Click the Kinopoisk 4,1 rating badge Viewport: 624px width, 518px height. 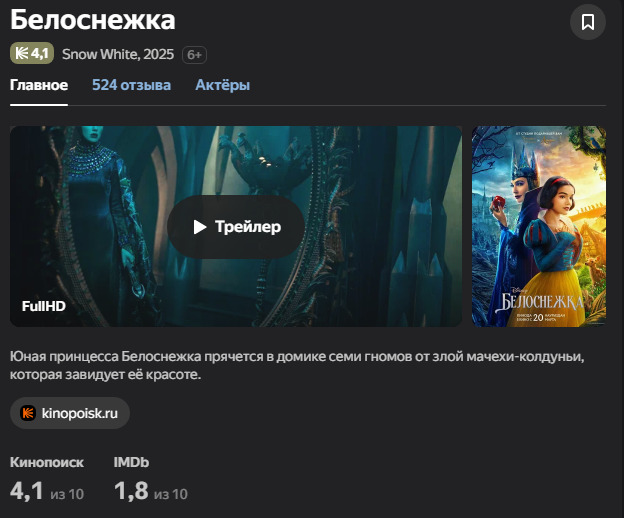32,53
